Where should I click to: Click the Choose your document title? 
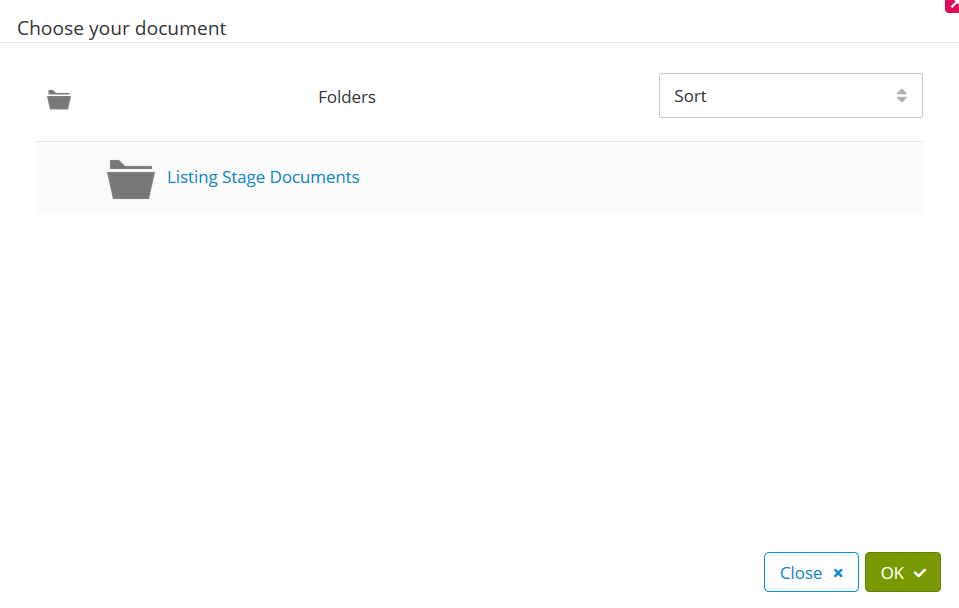[121, 28]
